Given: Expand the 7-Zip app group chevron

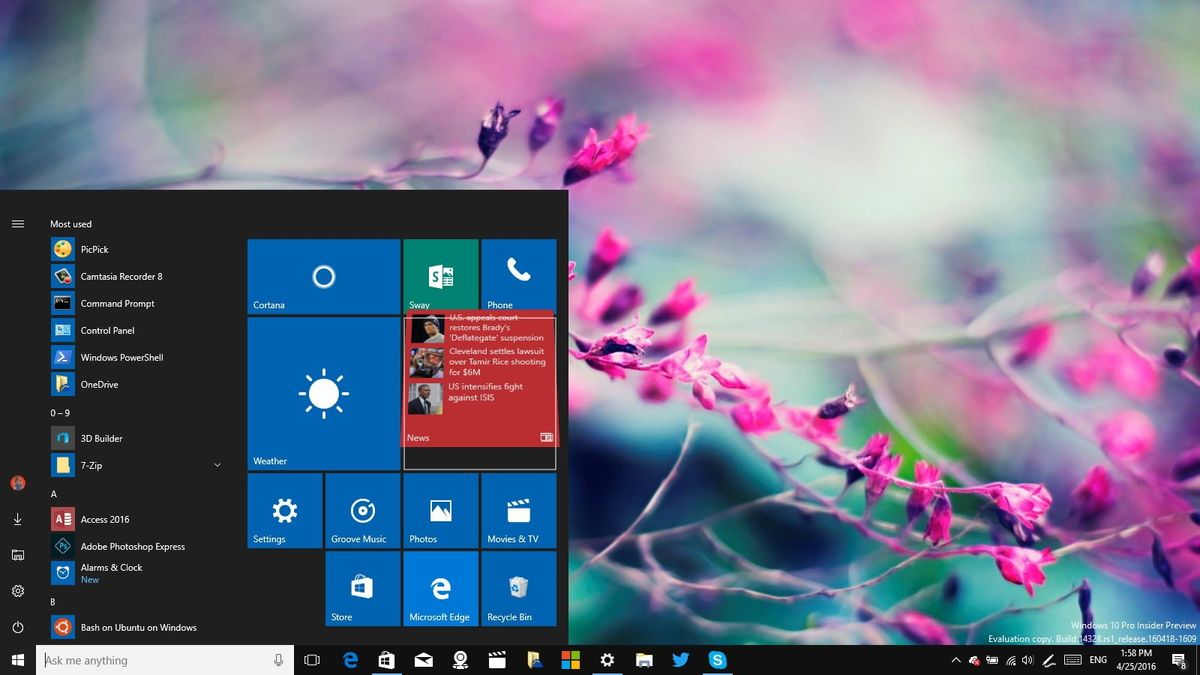Looking at the screenshot, I should [x=217, y=465].
